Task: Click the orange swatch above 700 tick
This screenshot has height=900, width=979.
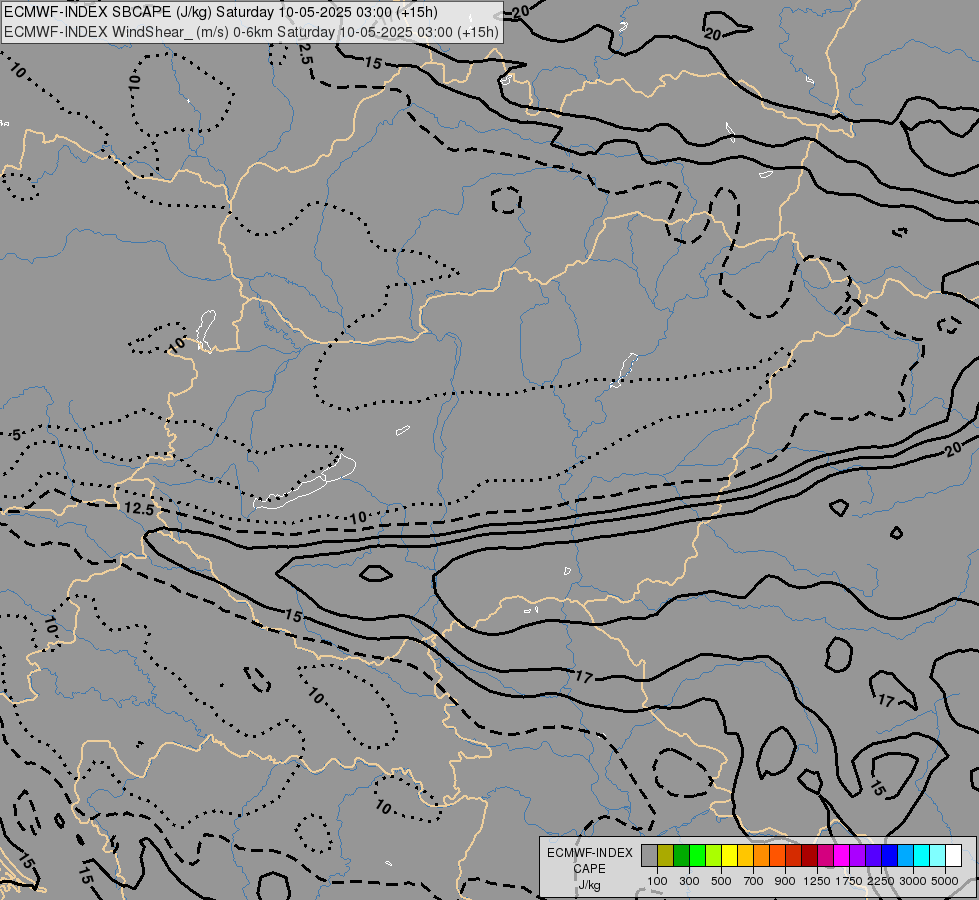Action: 762,856
